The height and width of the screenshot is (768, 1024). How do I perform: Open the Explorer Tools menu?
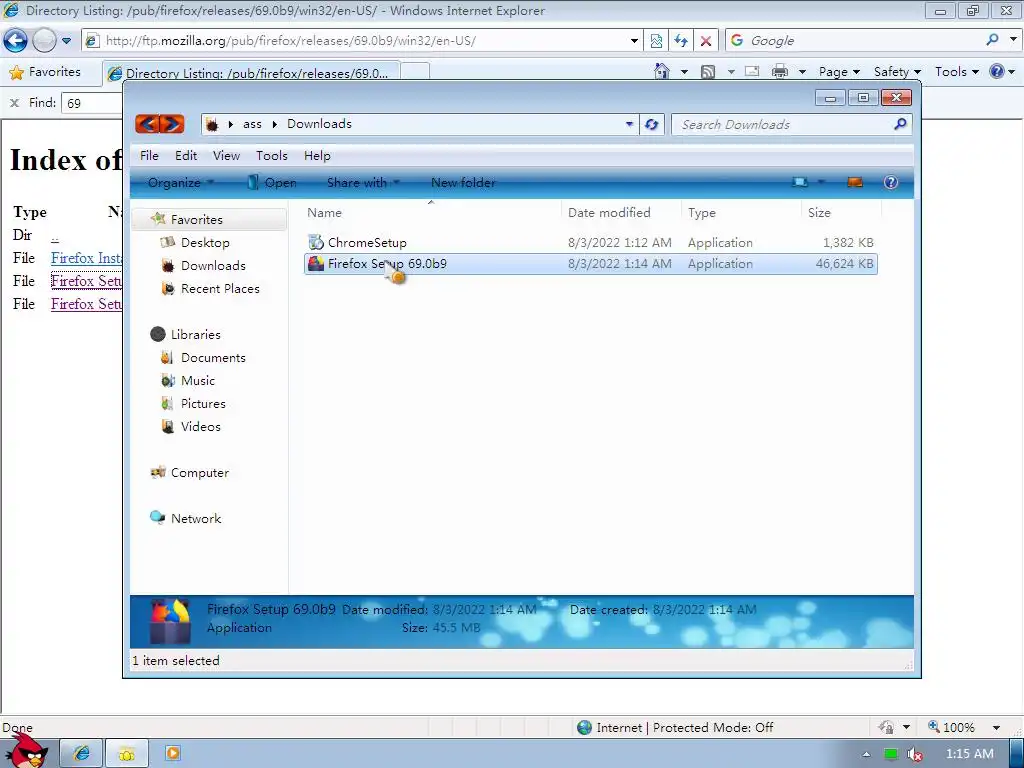coord(272,155)
